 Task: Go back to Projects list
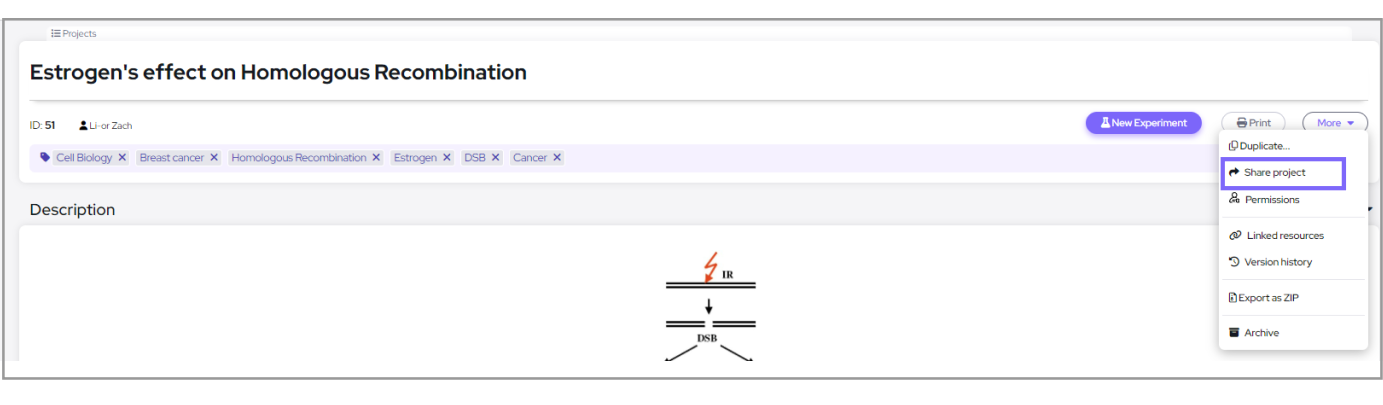click(x=74, y=34)
